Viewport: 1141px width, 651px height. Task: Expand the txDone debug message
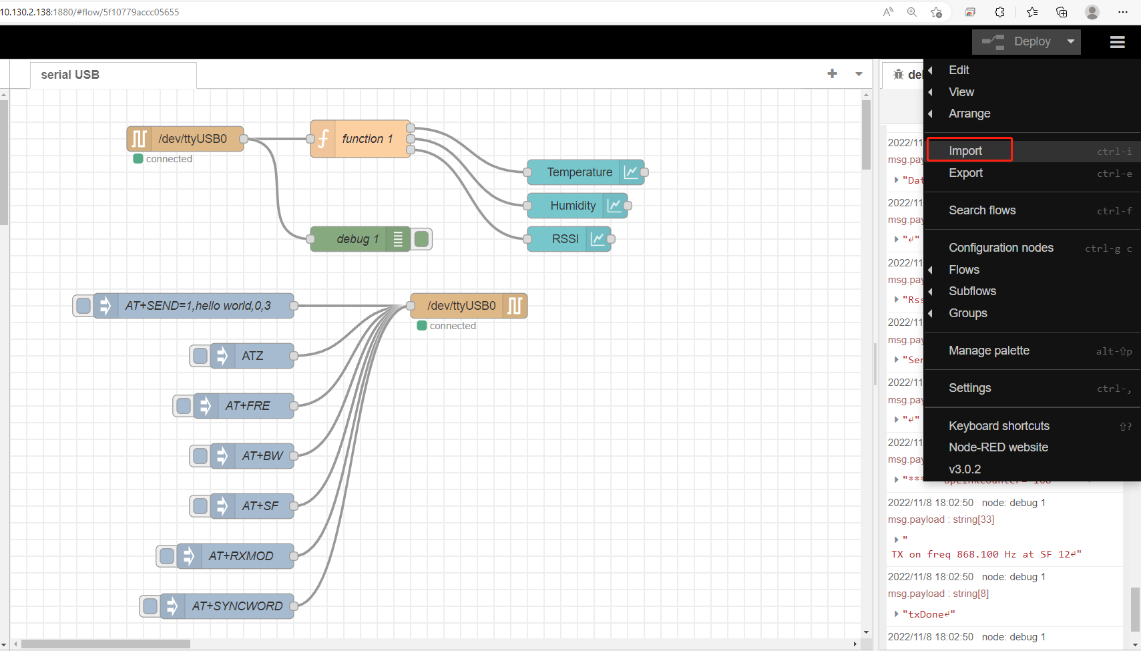click(896, 614)
